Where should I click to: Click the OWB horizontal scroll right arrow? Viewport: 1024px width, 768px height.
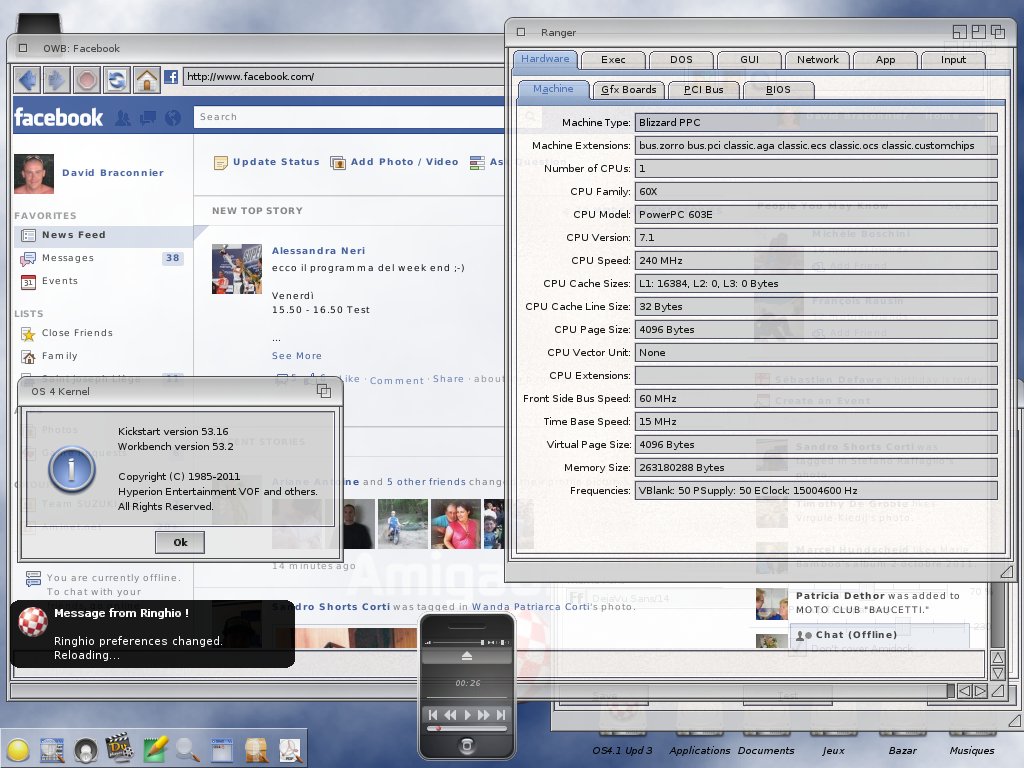pyautogui.click(x=981, y=691)
